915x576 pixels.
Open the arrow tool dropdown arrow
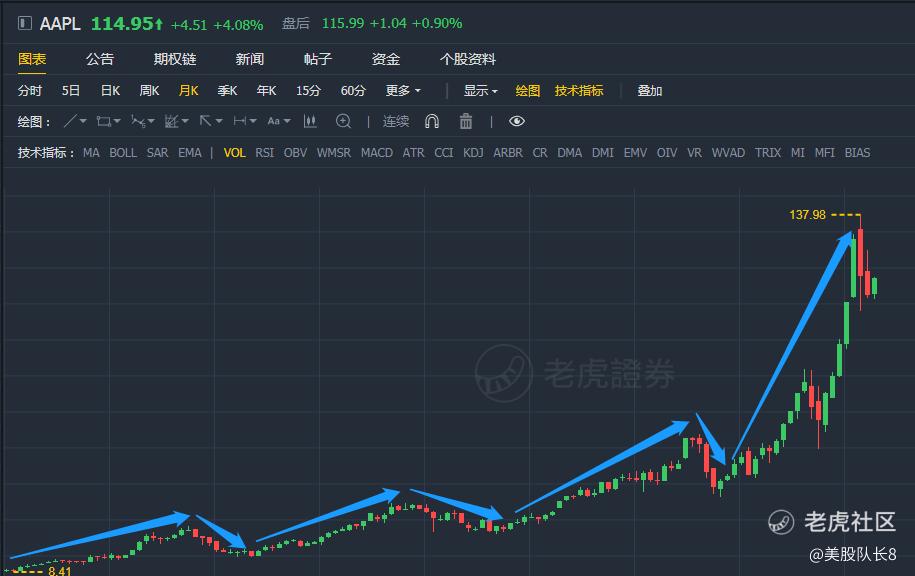click(x=219, y=121)
